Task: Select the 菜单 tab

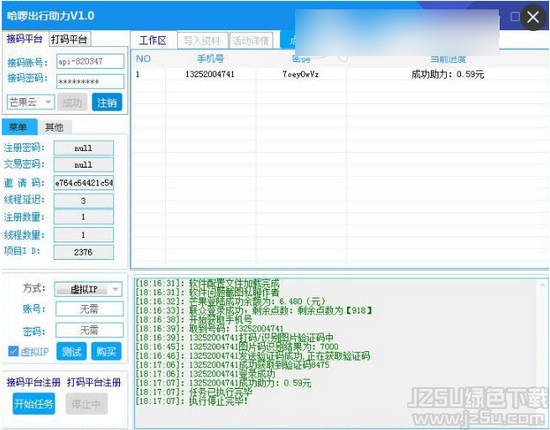Action: click(x=19, y=127)
